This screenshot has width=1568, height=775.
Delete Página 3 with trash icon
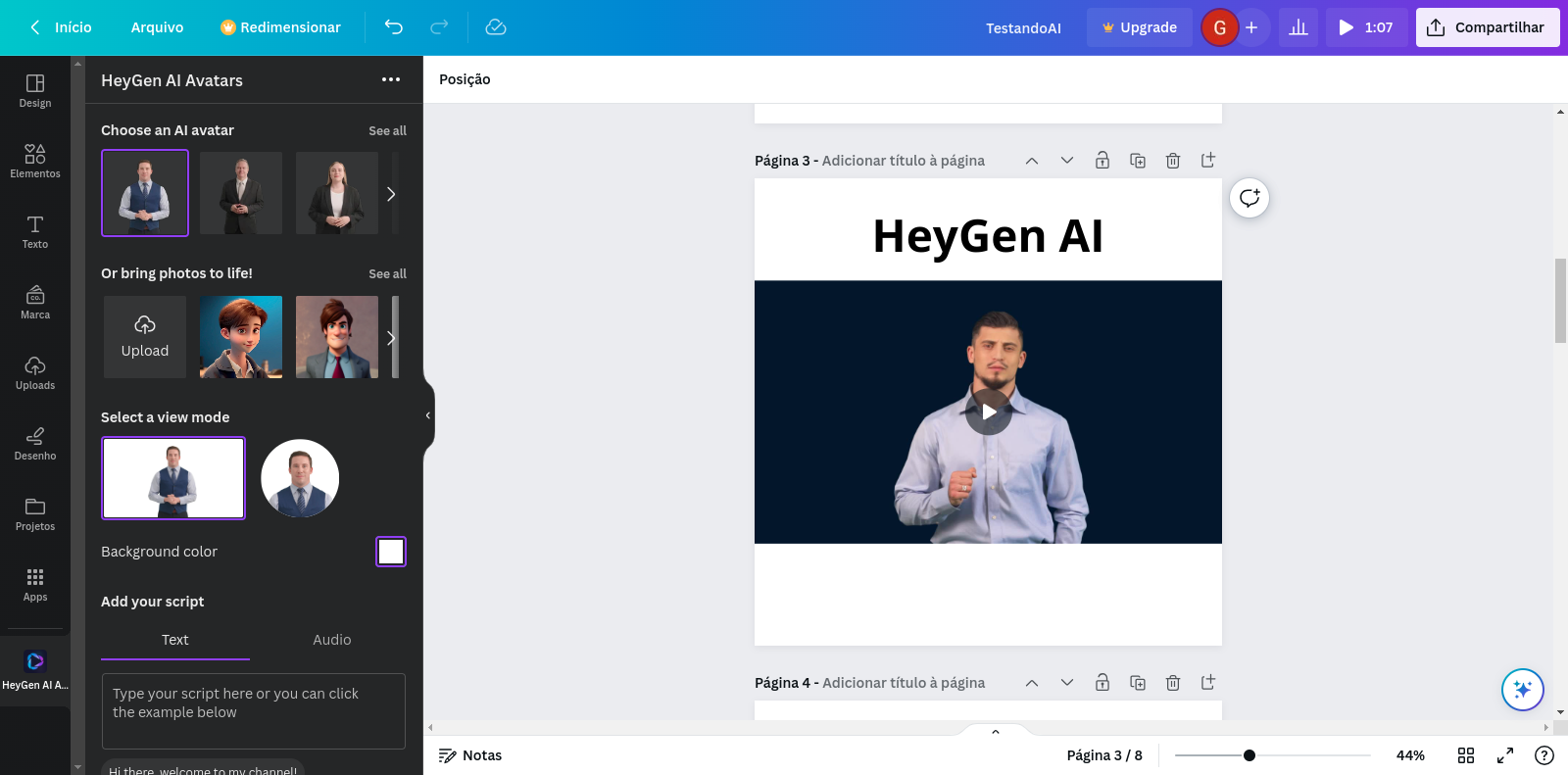tap(1173, 161)
